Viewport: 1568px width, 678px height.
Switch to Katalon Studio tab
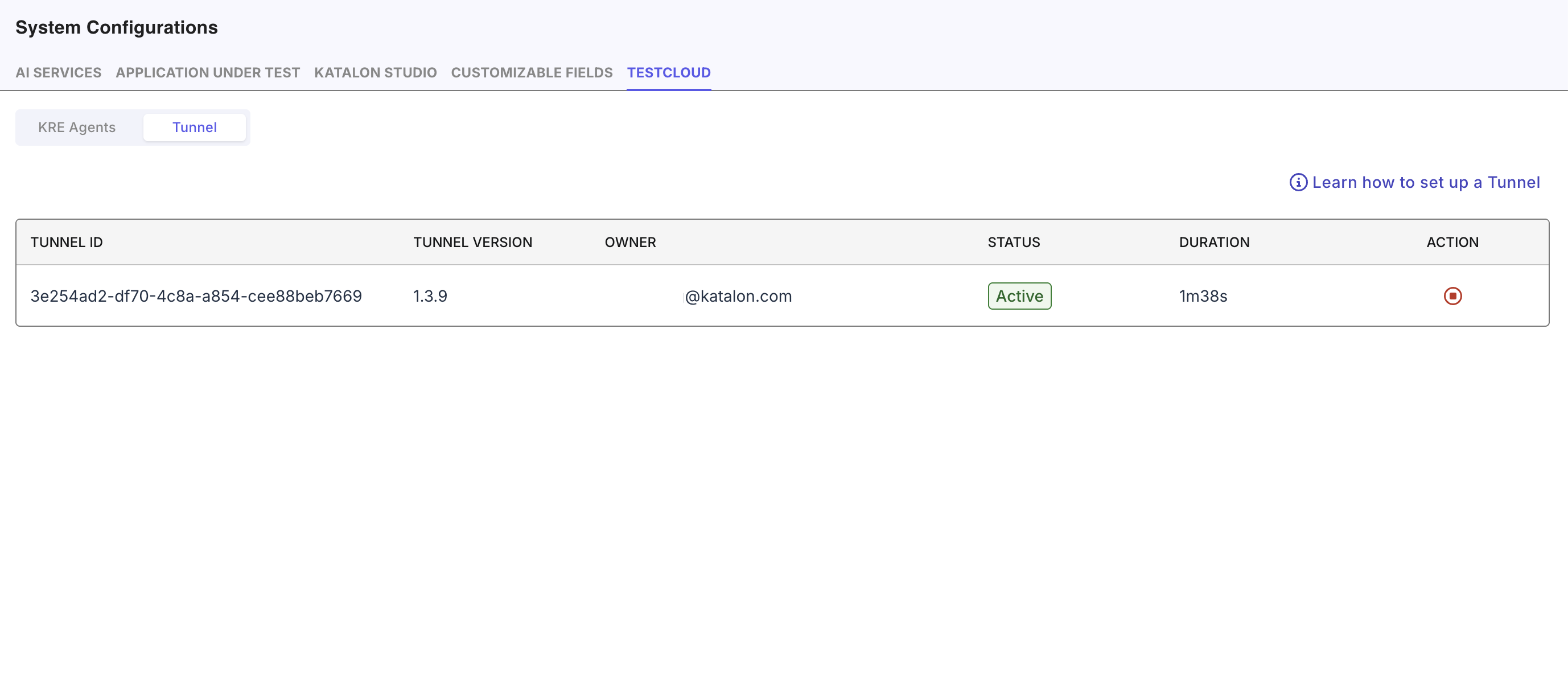click(375, 72)
